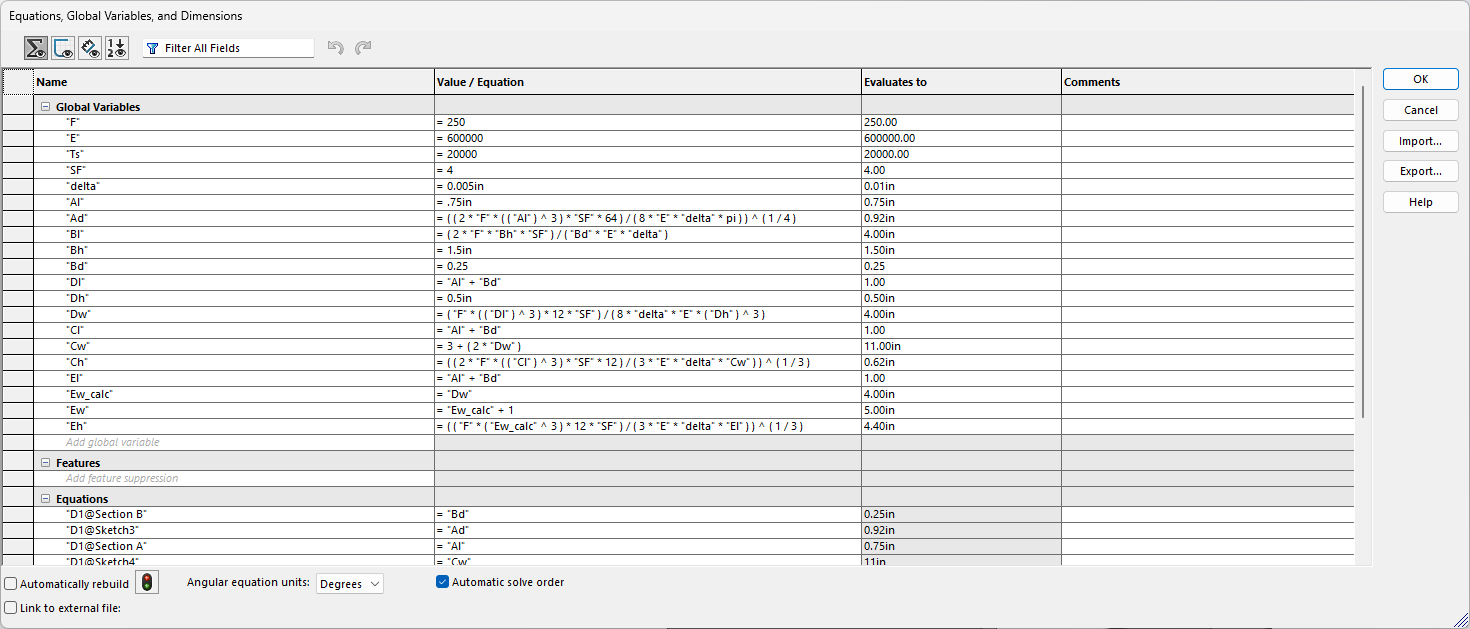Select the "Dw" variable name
The image size is (1470, 629).
[x=77, y=314]
